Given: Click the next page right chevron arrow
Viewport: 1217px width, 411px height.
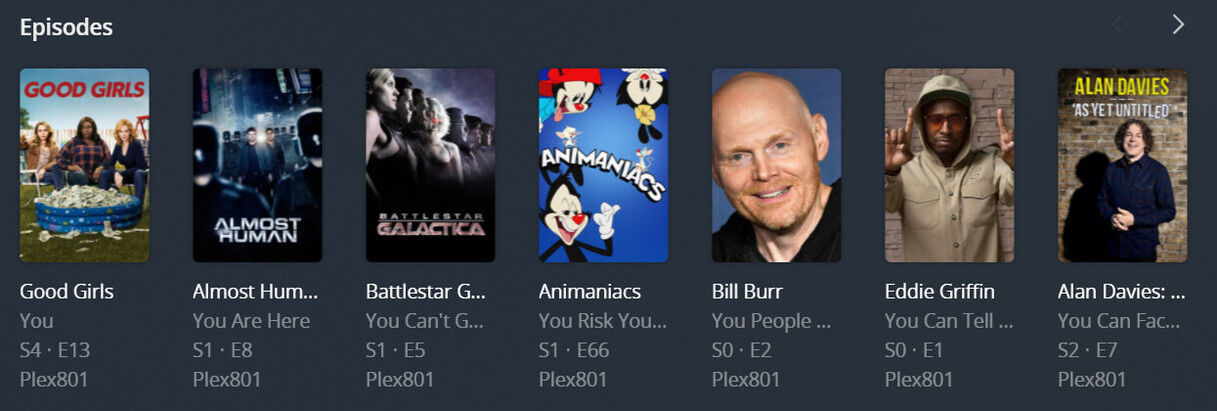Looking at the screenshot, I should (x=1178, y=25).
